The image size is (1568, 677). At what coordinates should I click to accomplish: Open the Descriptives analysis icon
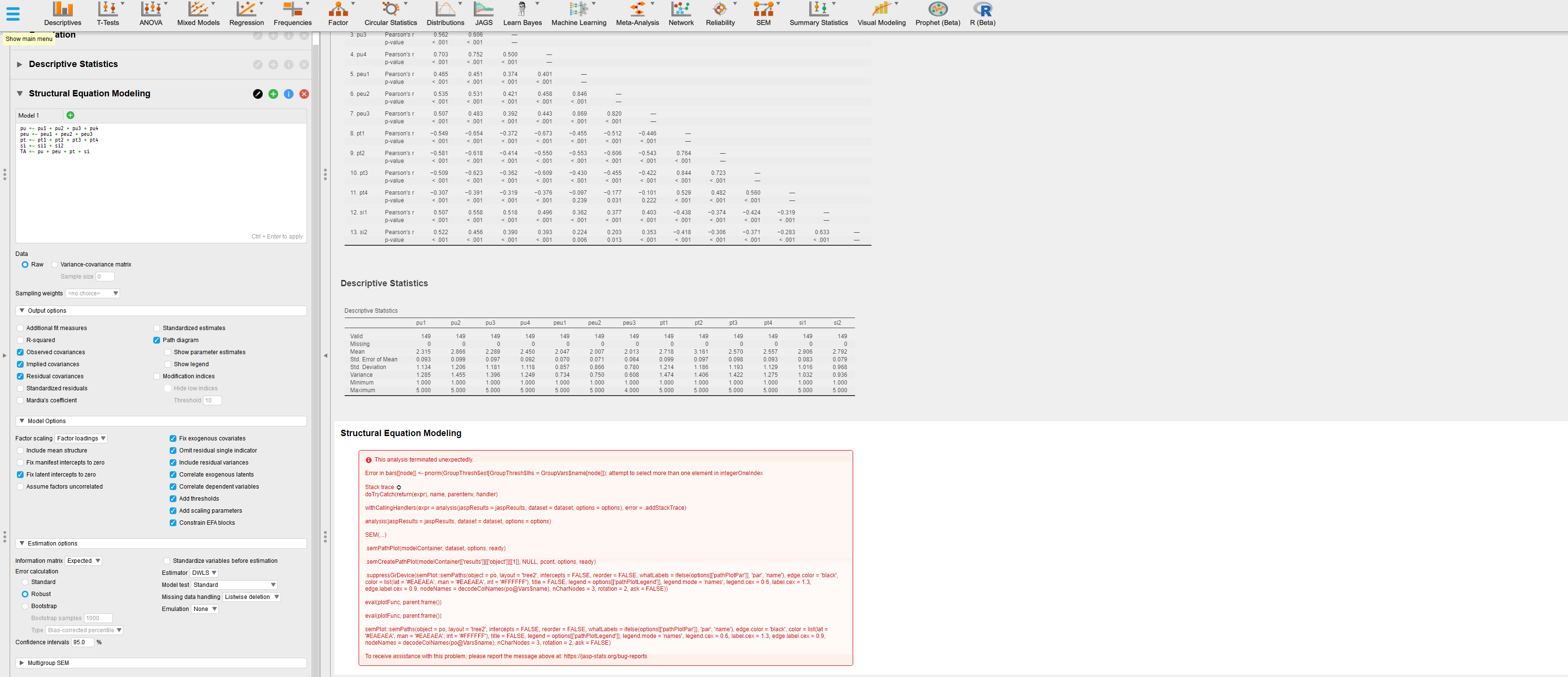click(63, 13)
